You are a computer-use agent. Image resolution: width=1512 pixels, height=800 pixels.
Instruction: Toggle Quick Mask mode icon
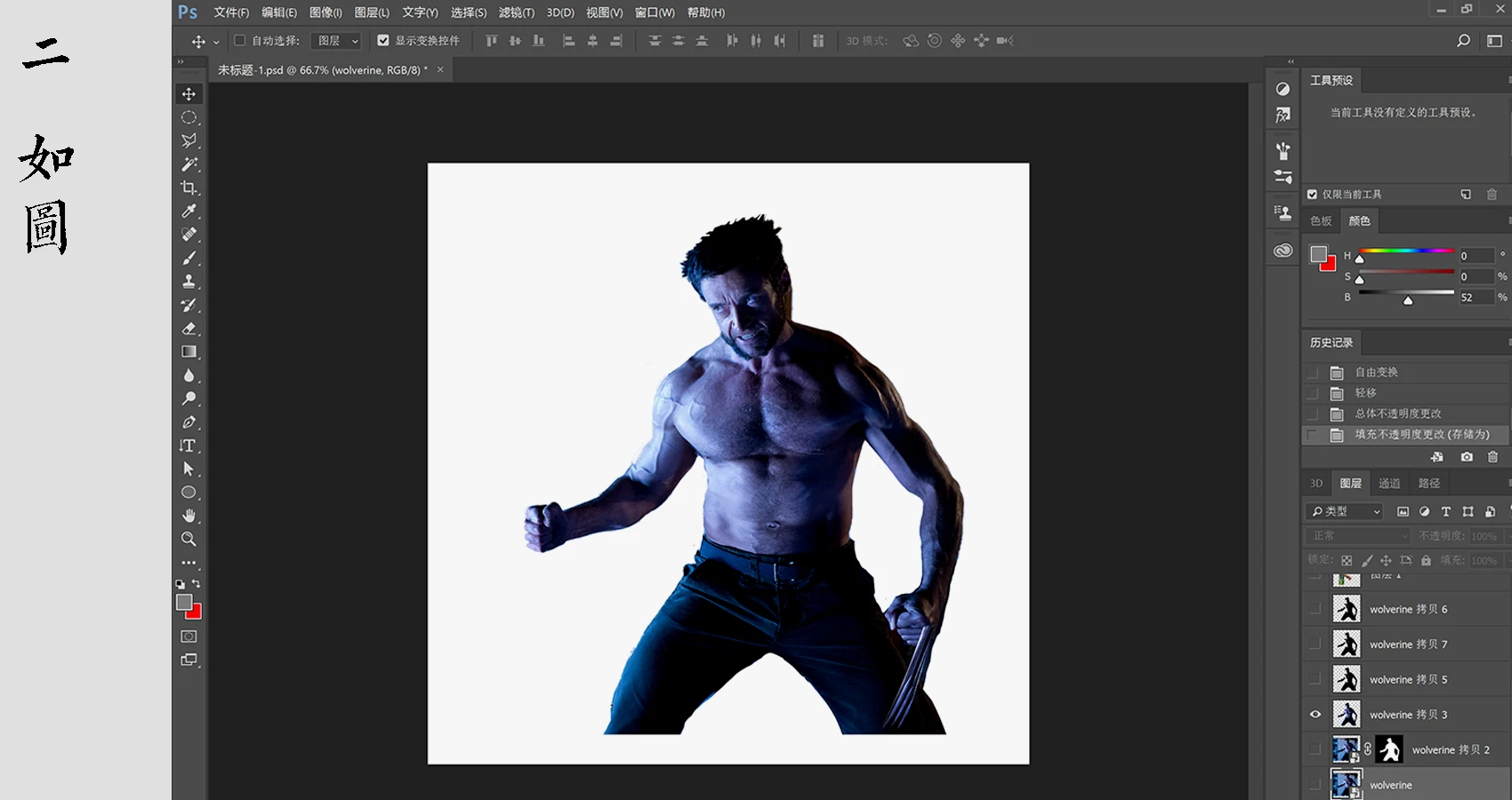point(189,636)
